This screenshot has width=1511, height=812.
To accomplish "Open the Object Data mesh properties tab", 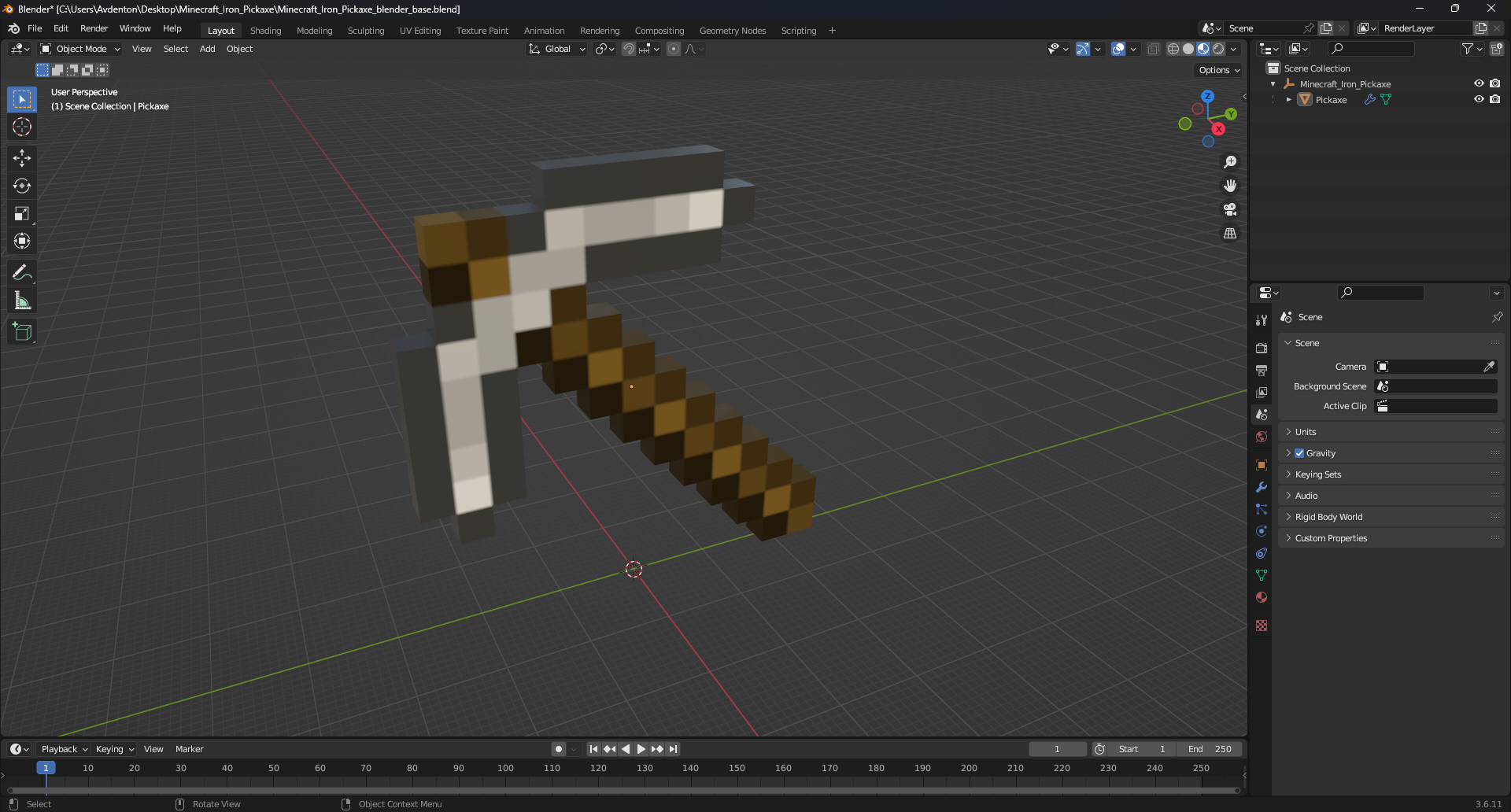I will (x=1262, y=575).
